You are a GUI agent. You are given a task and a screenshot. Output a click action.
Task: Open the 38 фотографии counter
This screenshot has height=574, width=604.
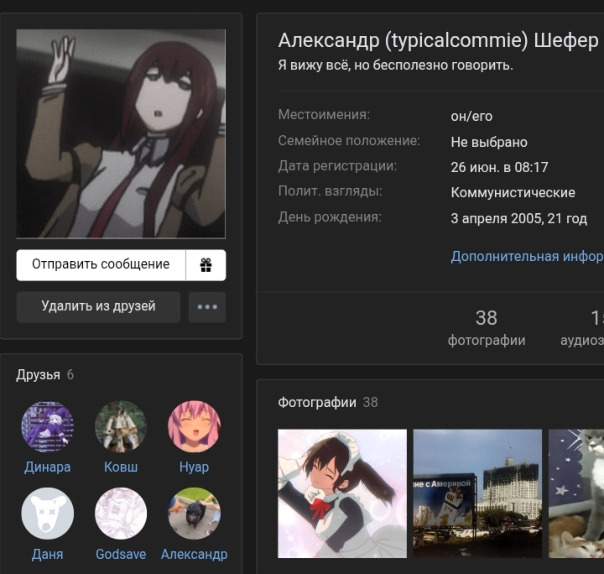coord(487,328)
